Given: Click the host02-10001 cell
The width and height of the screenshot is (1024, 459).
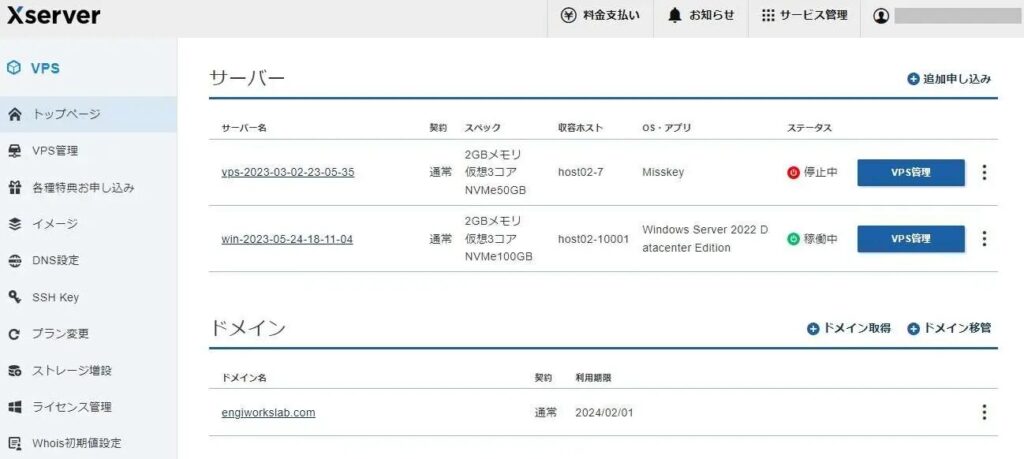Looking at the screenshot, I should [593, 239].
